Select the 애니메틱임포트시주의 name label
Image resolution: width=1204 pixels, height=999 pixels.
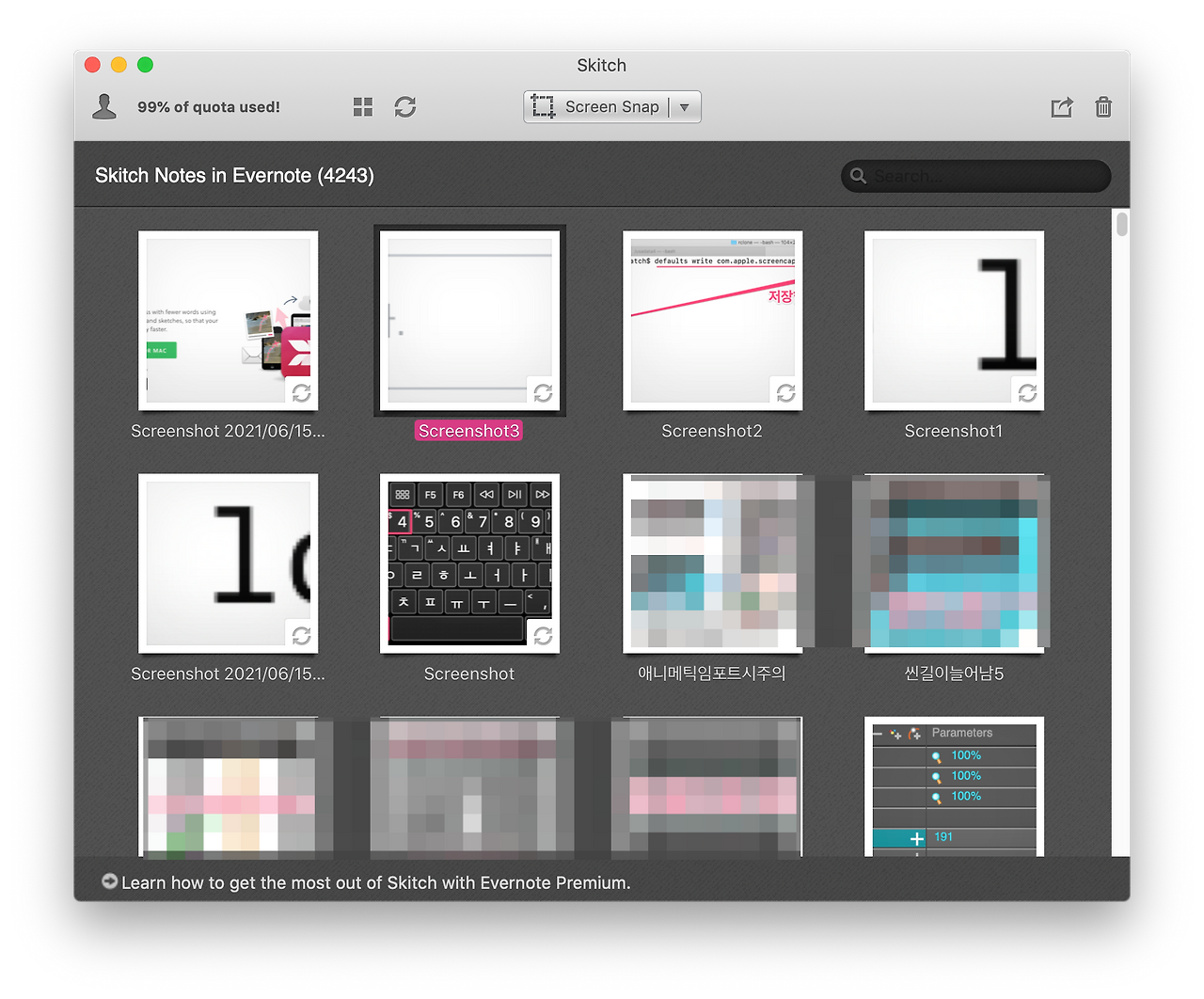[712, 674]
